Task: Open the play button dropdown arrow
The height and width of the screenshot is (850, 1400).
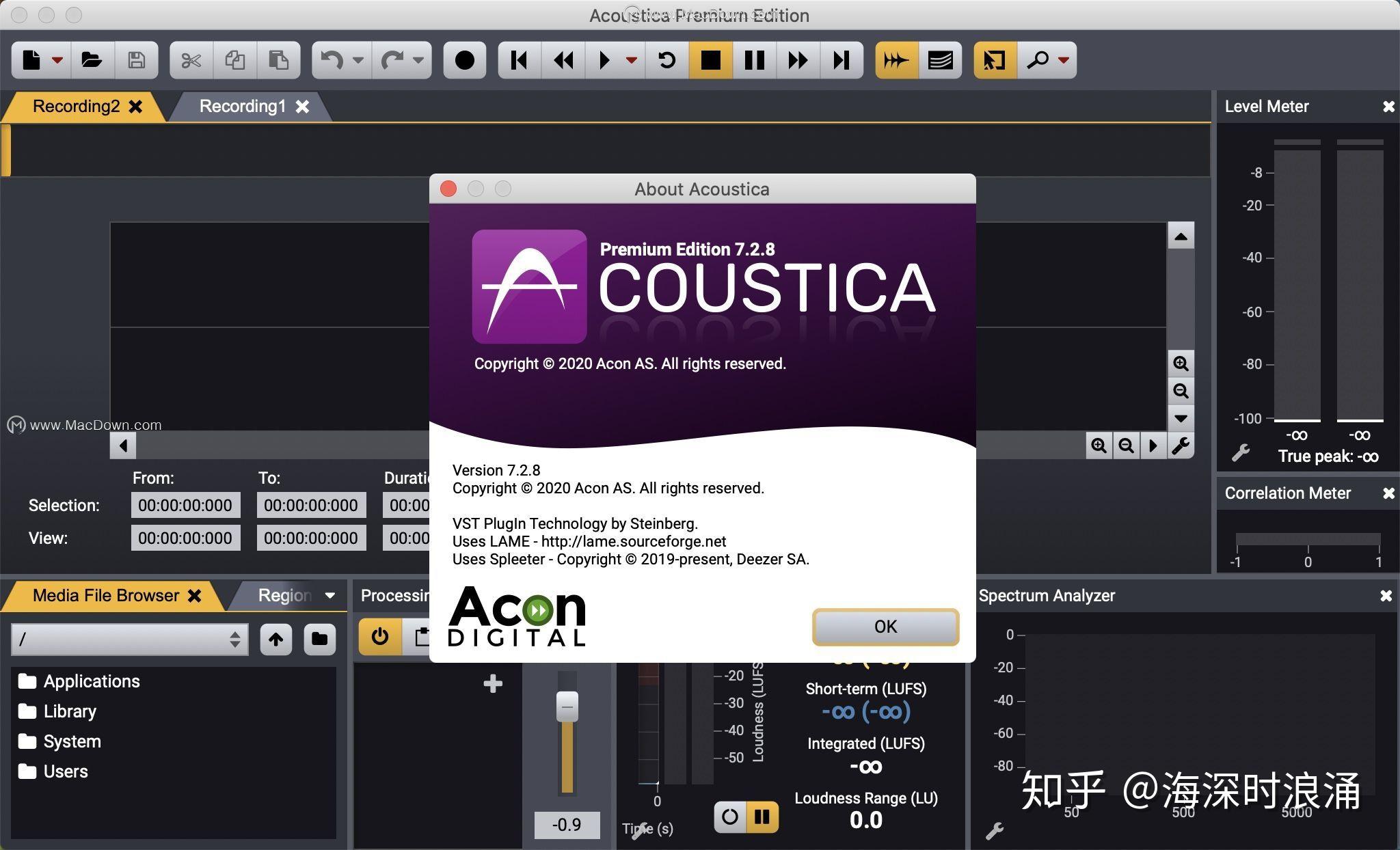Action: point(631,60)
